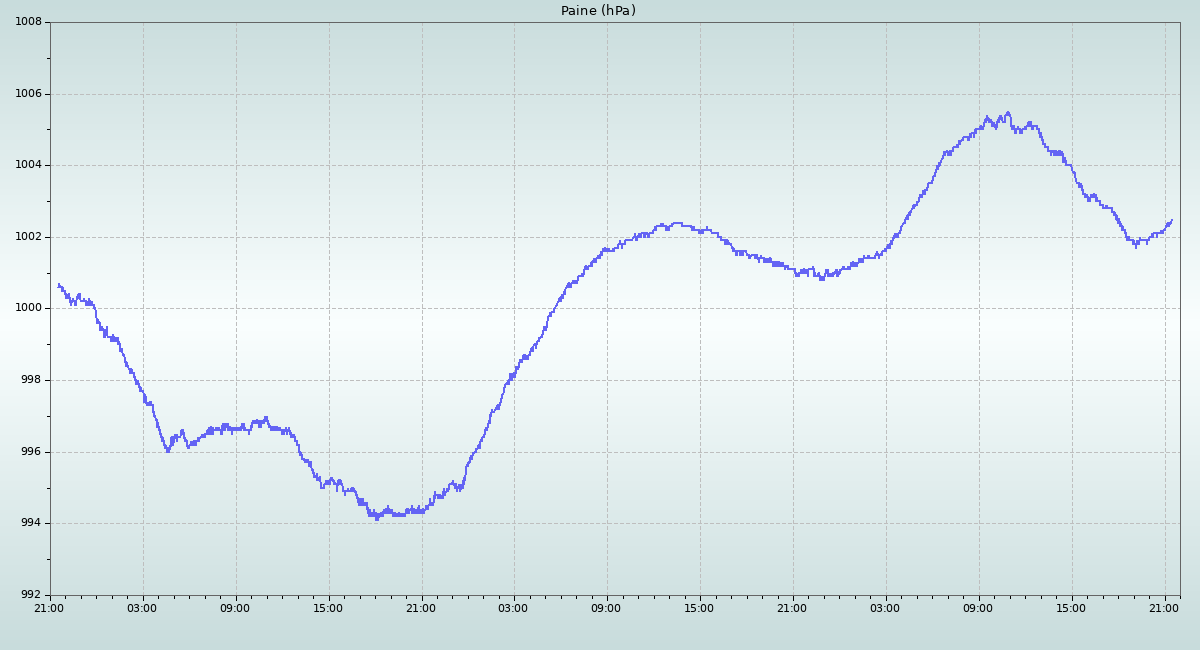Select the 998 y-axis label
The image size is (1200, 650).
31,380
